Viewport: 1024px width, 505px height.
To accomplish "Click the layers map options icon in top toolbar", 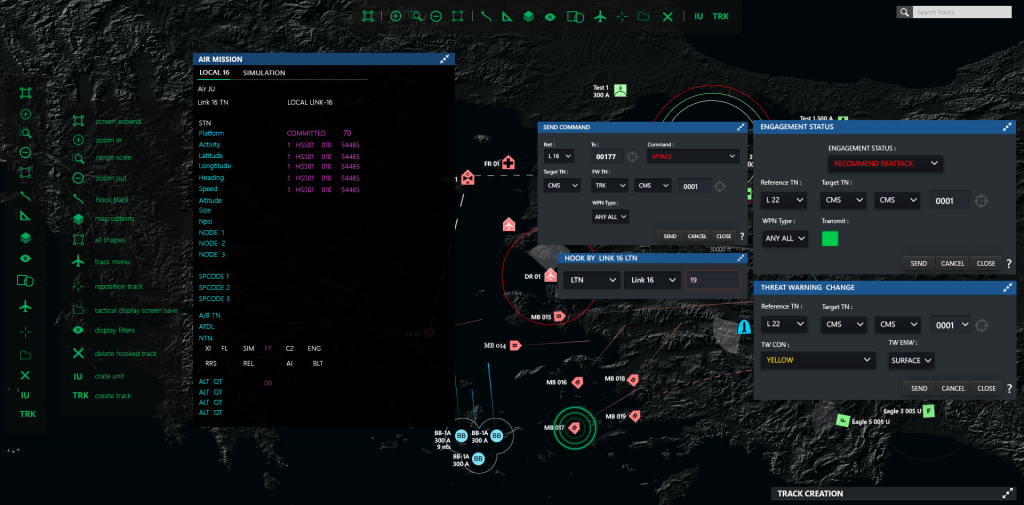I will click(x=528, y=16).
